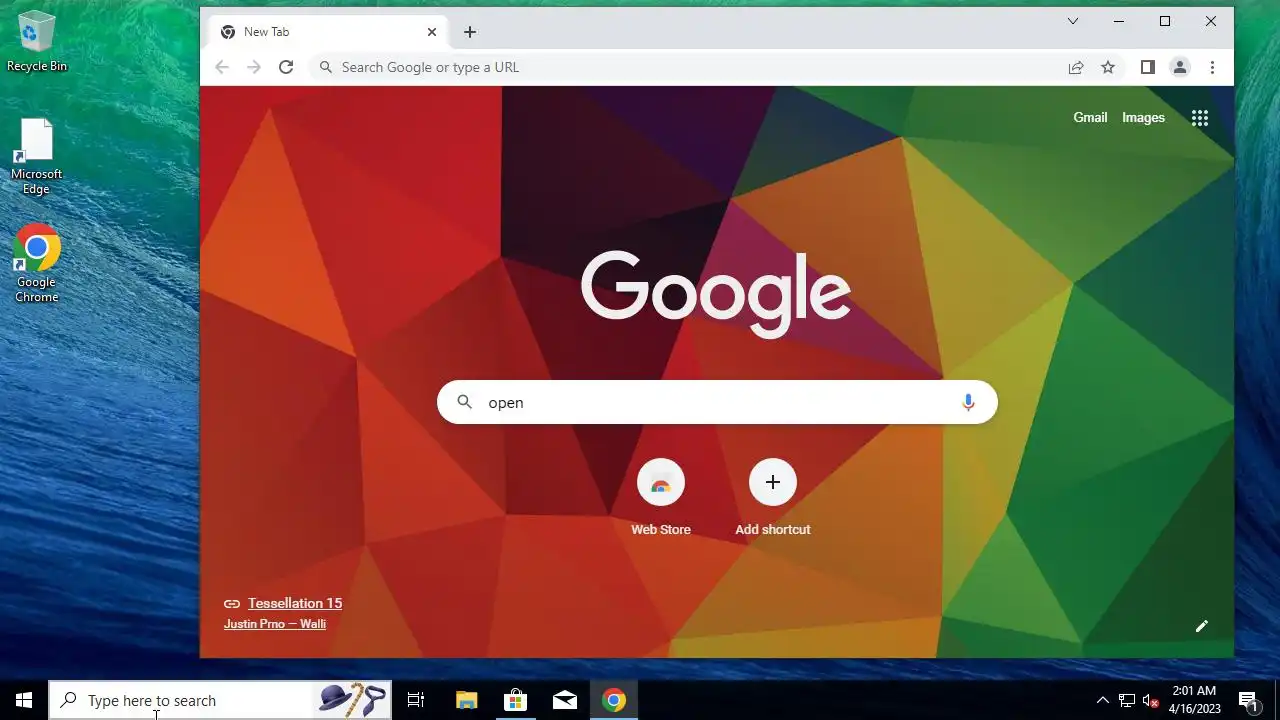
Task: Open a new tab with plus
Action: pos(470,32)
